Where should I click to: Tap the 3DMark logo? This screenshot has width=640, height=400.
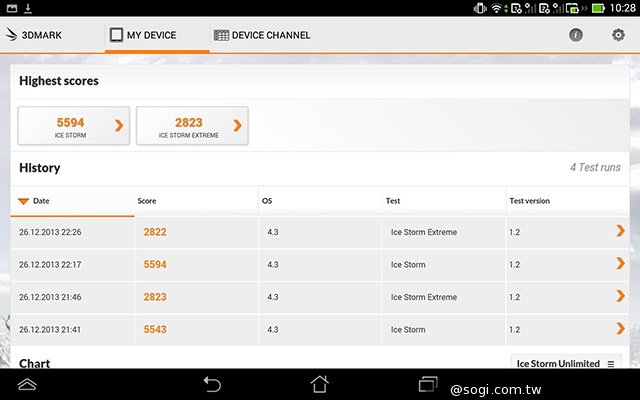pyautogui.click(x=36, y=35)
